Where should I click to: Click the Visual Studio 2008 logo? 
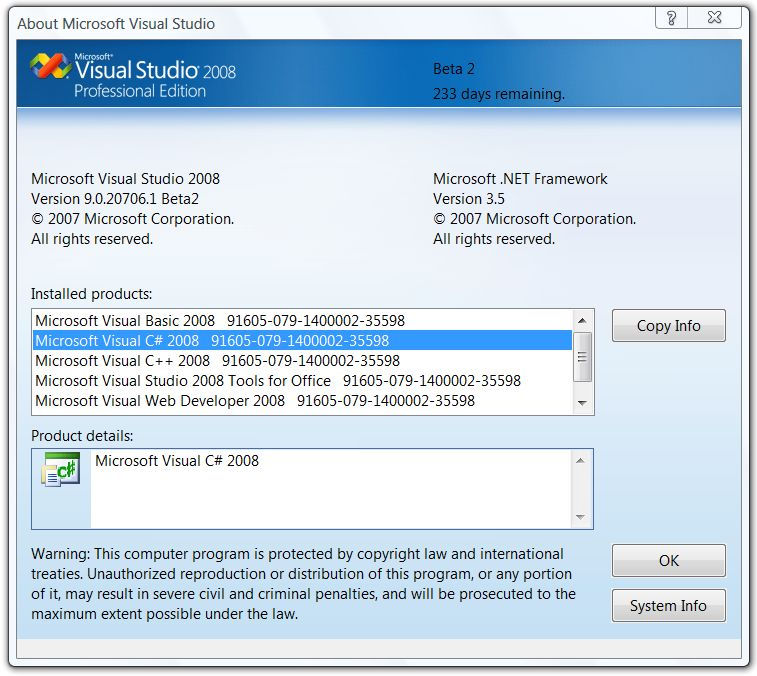coord(133,75)
